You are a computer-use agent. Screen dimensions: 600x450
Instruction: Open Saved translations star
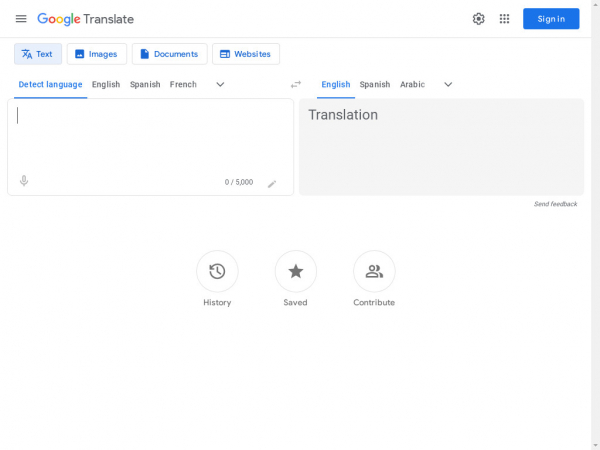(x=296, y=271)
